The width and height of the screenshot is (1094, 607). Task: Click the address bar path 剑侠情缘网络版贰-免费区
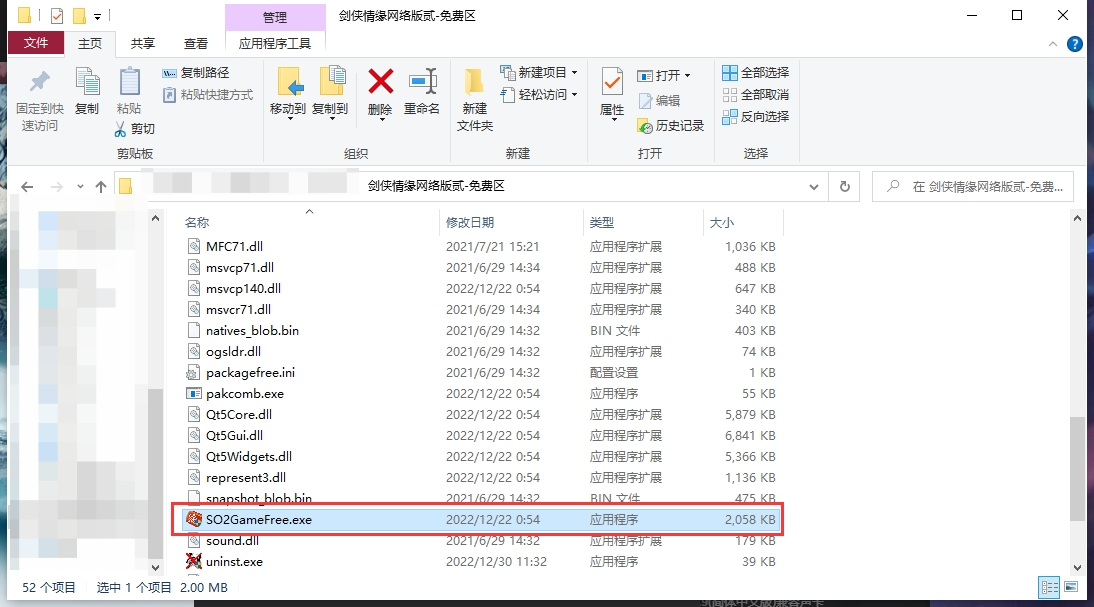pyautogui.click(x=436, y=186)
